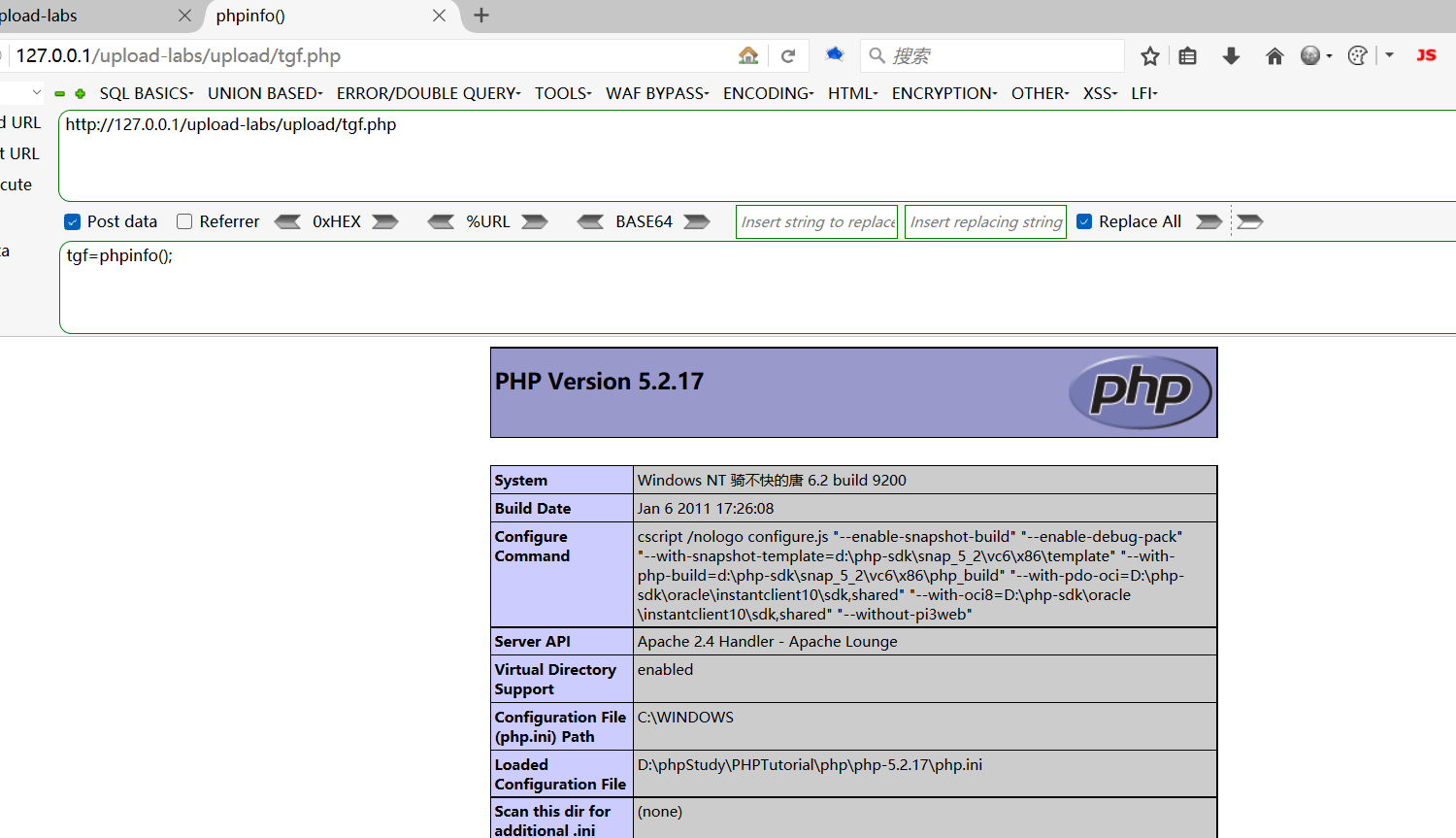Open the HTML dropdown menu

pos(853,93)
